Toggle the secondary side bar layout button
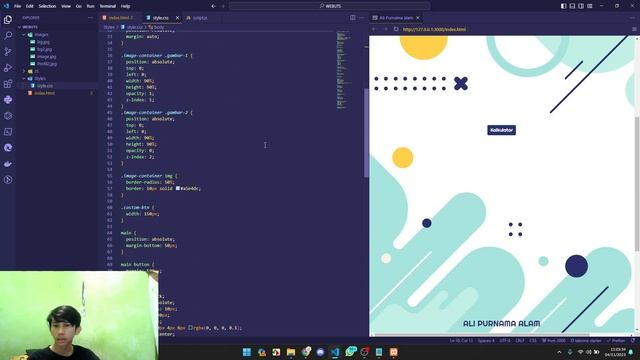This screenshot has height=360, width=640. click(x=581, y=6)
